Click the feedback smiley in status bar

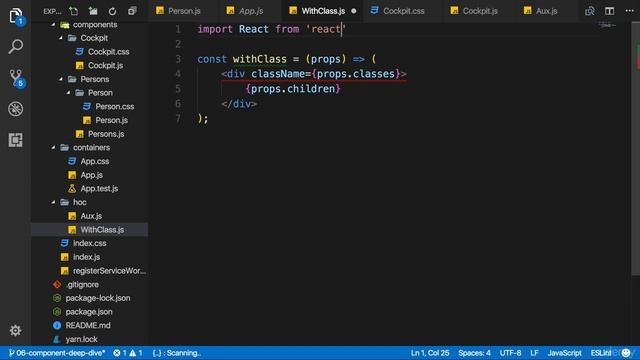pos(626,353)
